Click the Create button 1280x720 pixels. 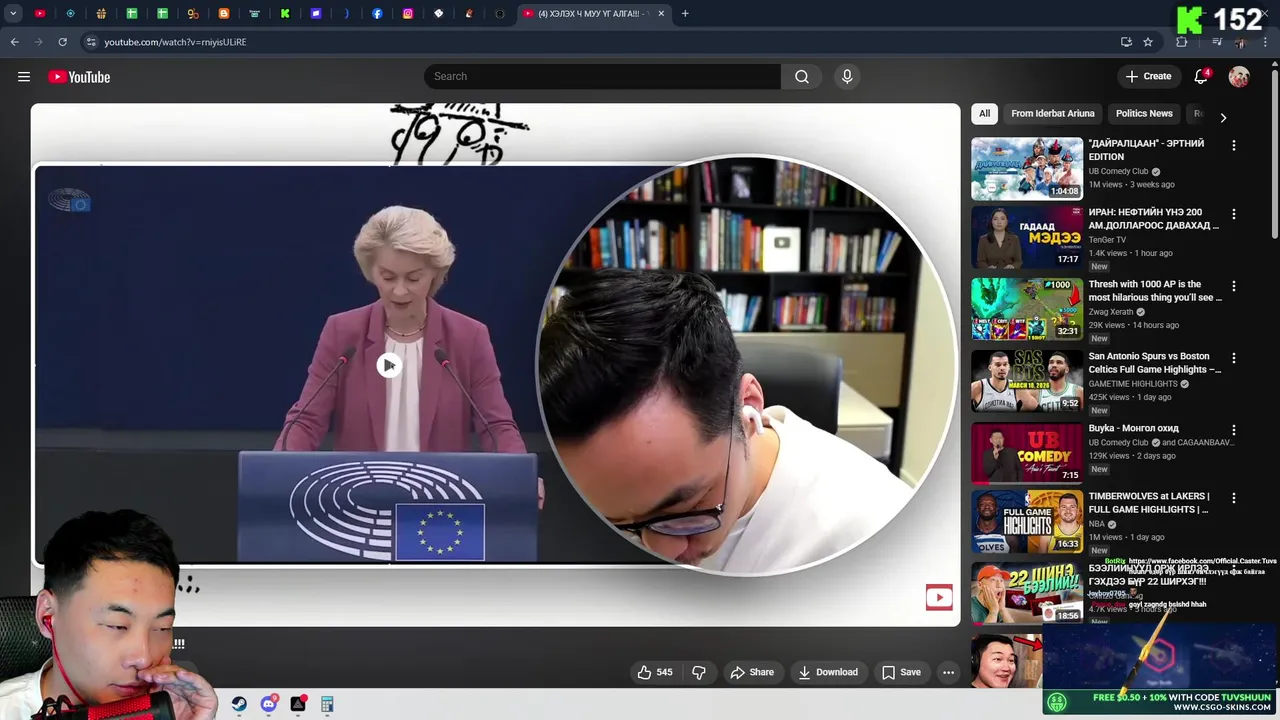coord(1148,77)
